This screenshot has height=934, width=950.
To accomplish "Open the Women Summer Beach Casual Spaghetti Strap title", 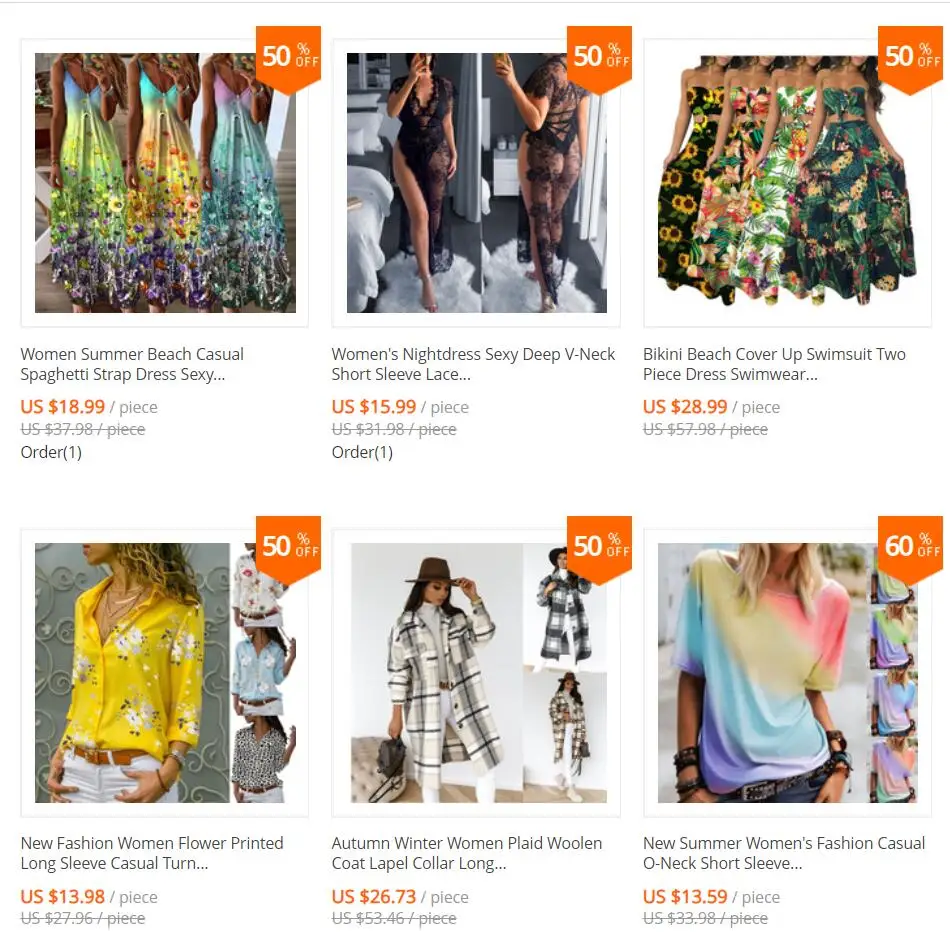I will click(132, 364).
